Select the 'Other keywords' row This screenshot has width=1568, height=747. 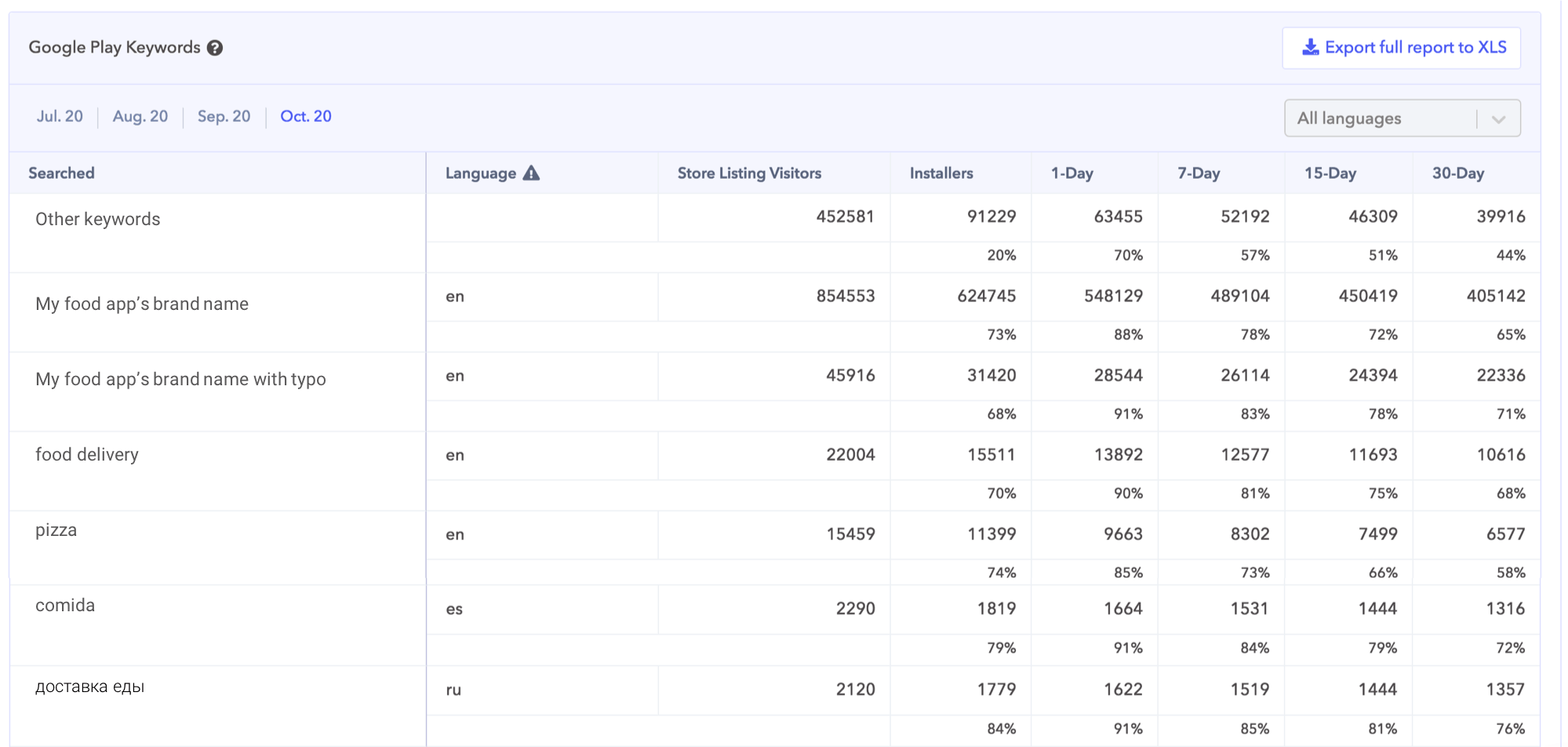pyautogui.click(x=98, y=220)
